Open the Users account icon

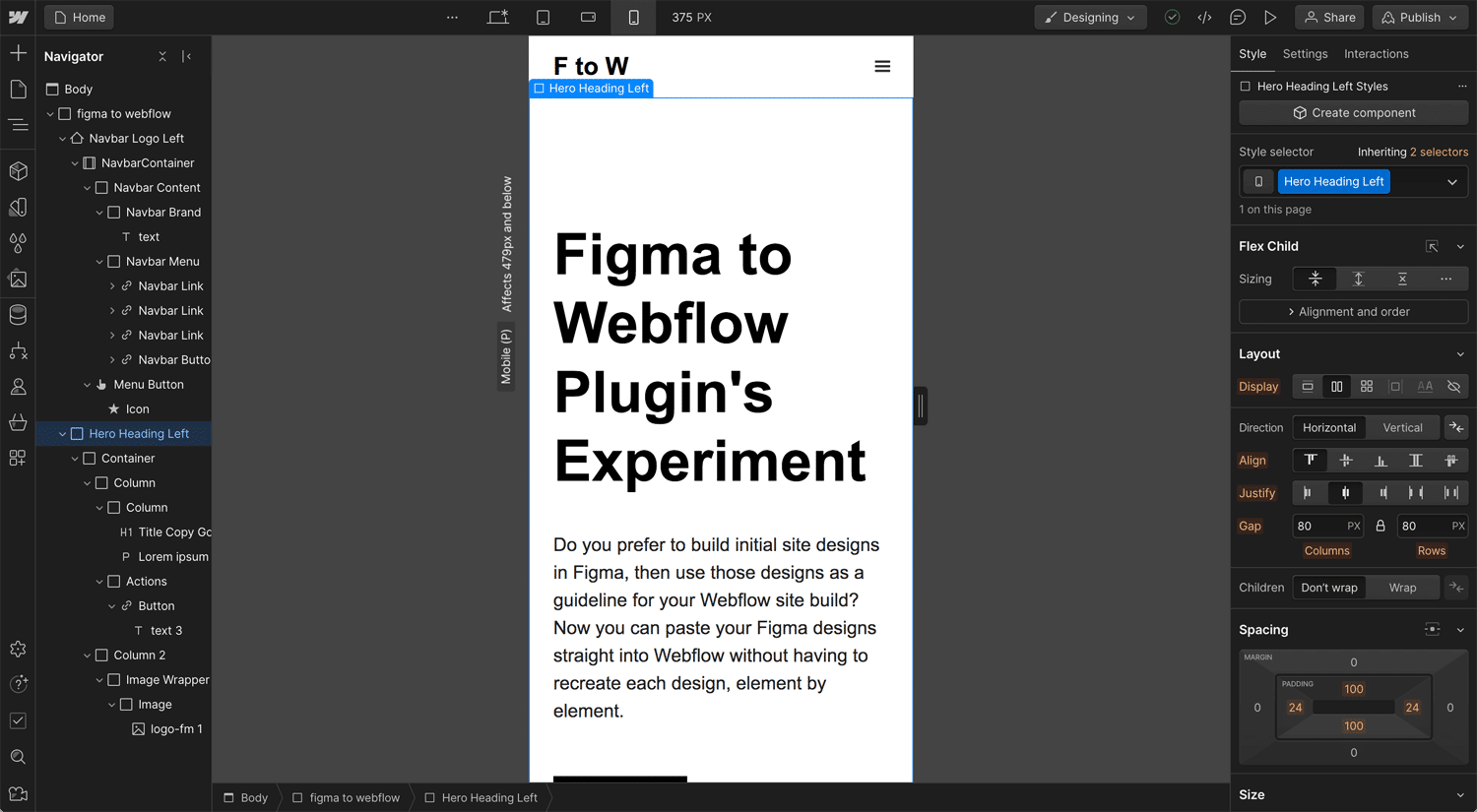coord(18,387)
